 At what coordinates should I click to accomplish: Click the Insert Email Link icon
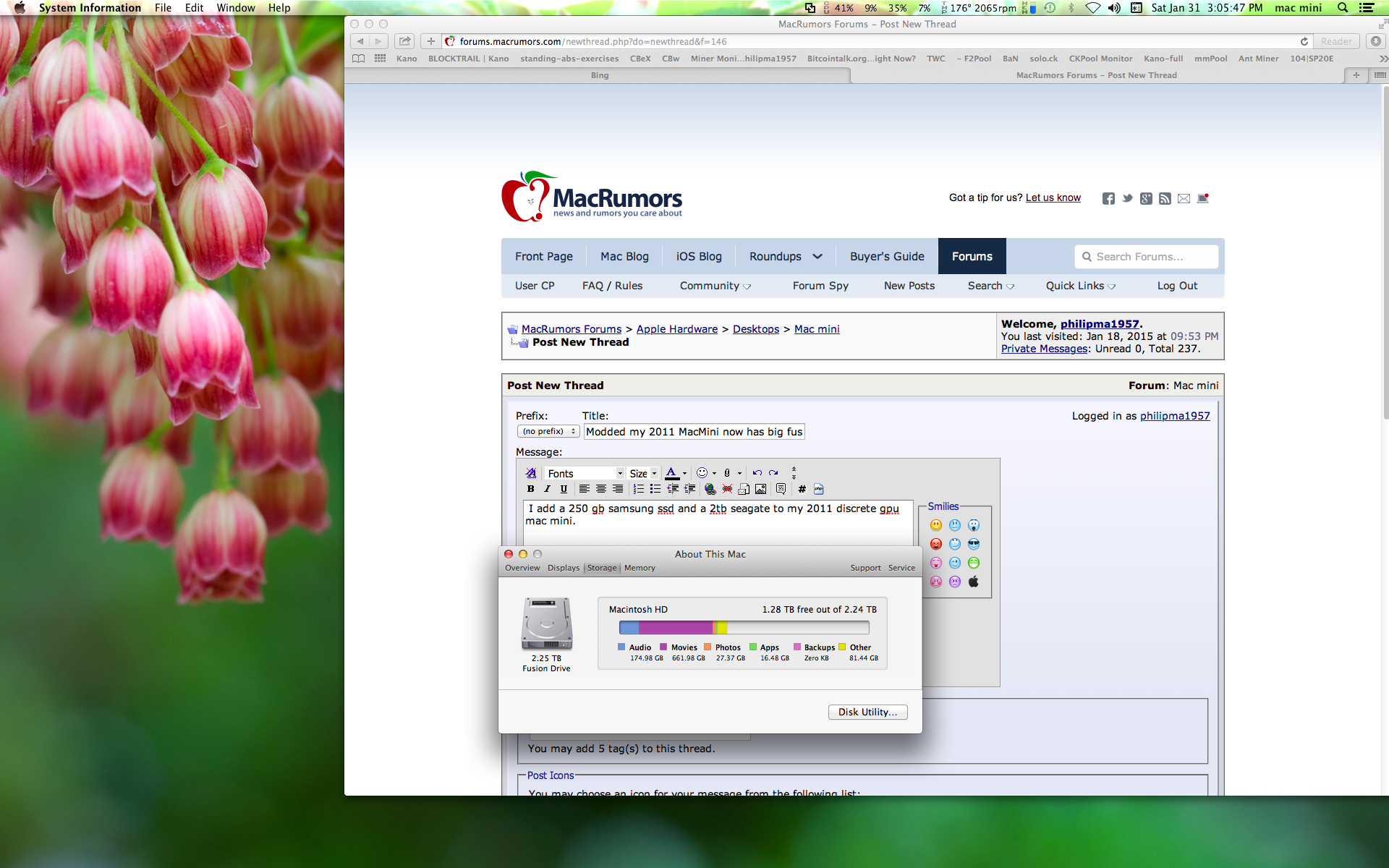pyautogui.click(x=744, y=489)
